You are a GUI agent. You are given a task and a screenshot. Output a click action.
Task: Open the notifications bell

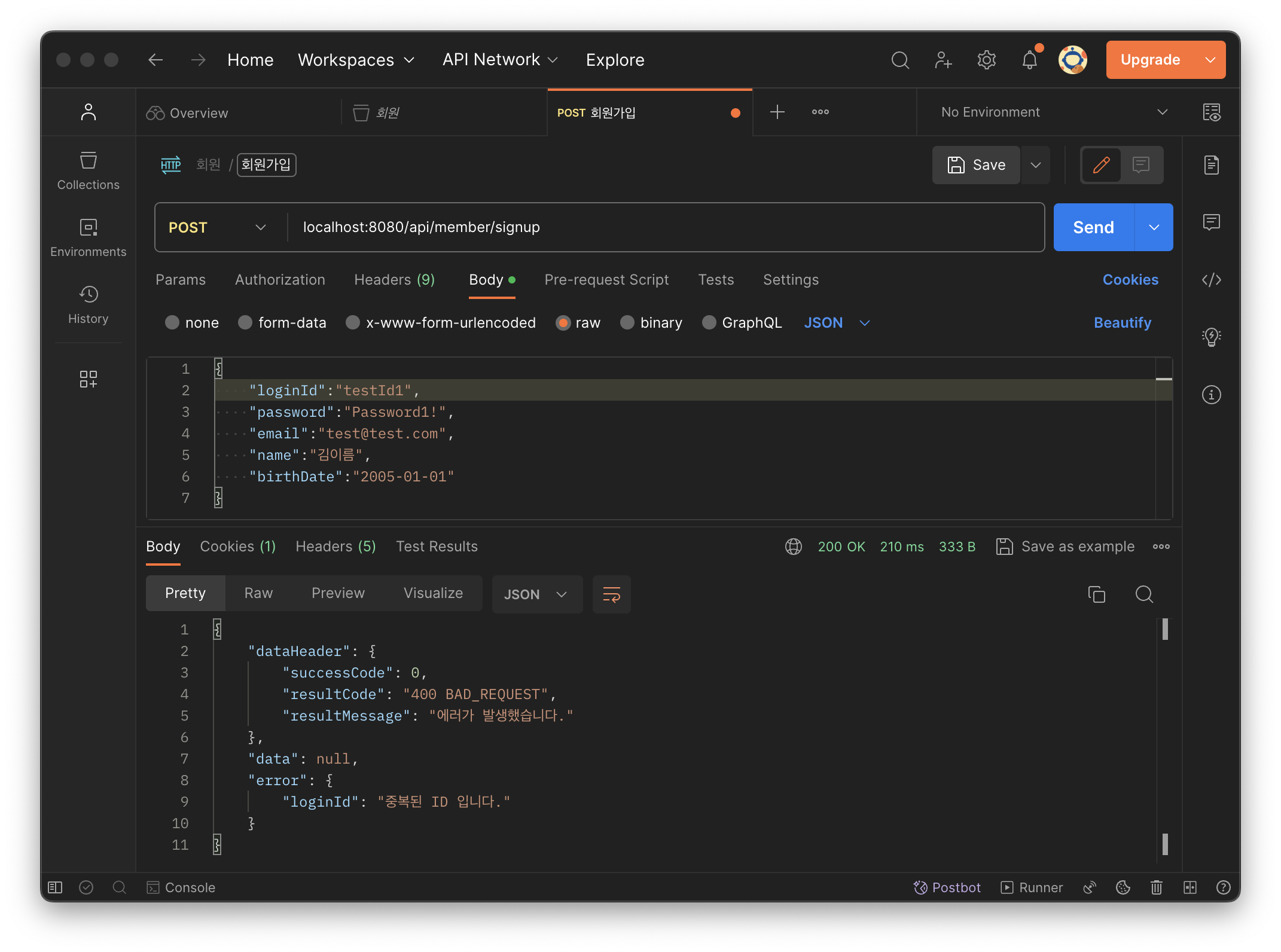coord(1029,60)
